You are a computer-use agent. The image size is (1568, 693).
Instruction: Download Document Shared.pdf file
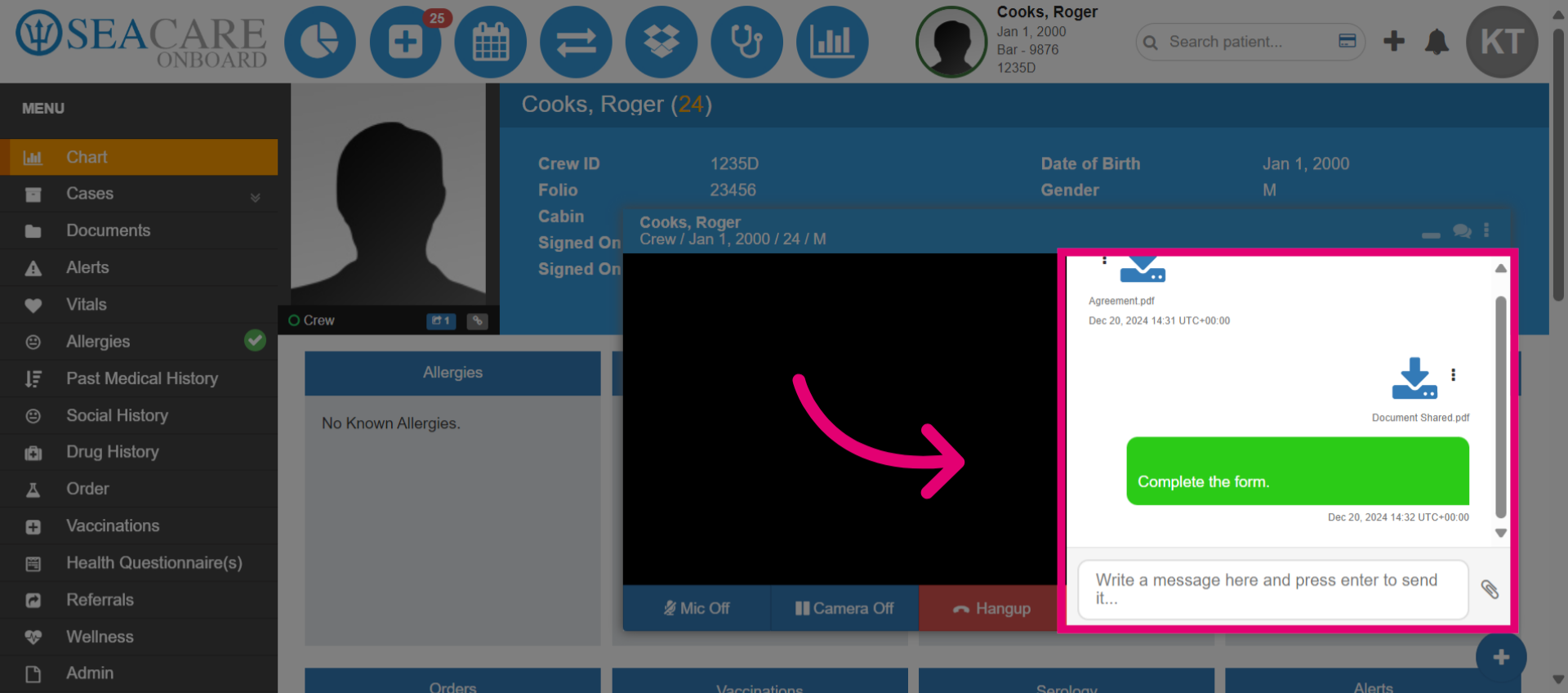[1414, 378]
